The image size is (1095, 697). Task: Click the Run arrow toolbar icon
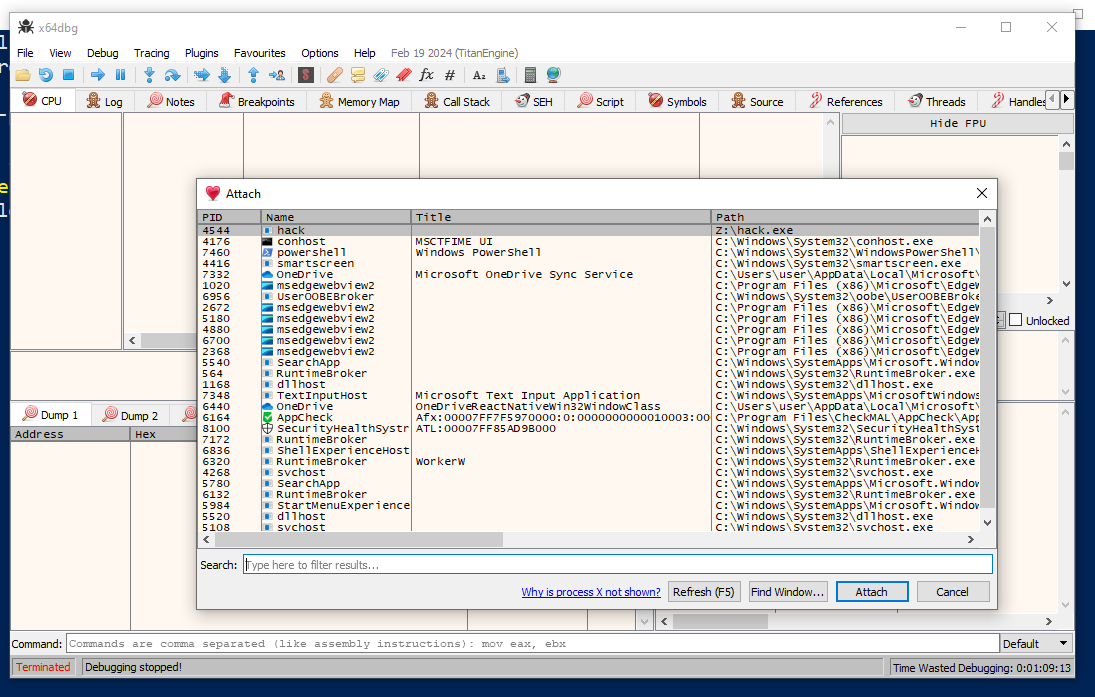coord(98,75)
